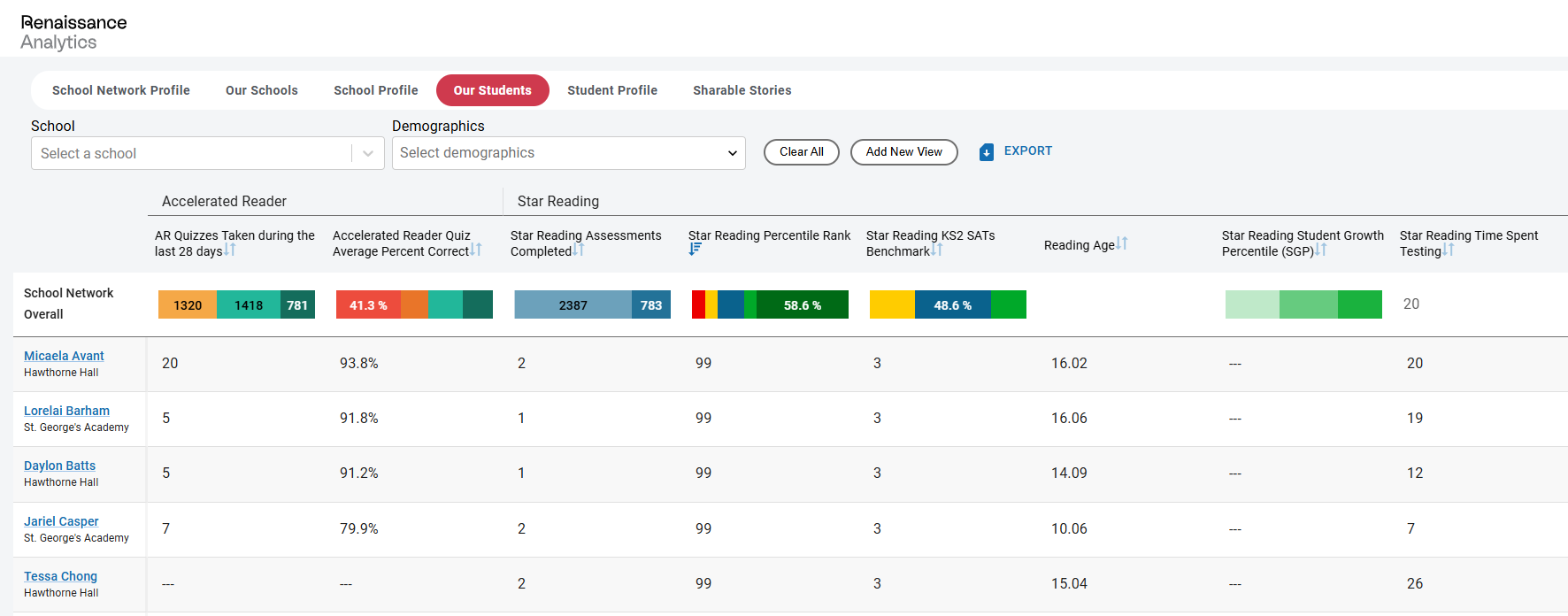
Task: Click the Accelerated Reader group header
Action: coord(224,202)
